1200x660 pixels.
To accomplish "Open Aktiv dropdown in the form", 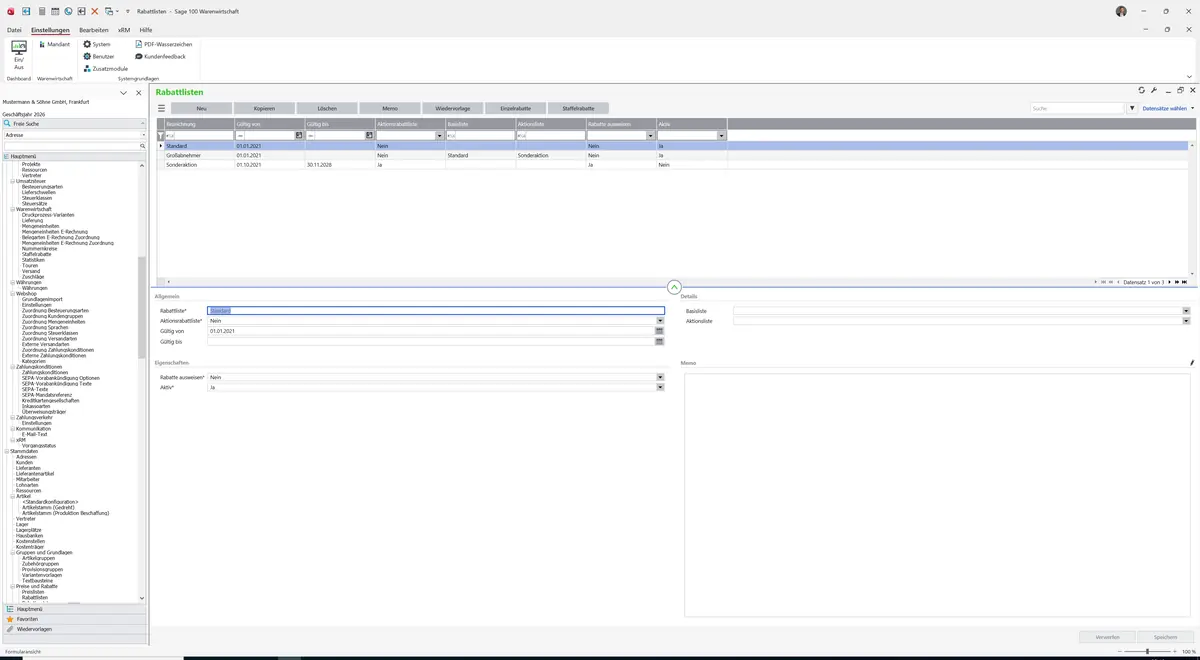I will pos(660,387).
